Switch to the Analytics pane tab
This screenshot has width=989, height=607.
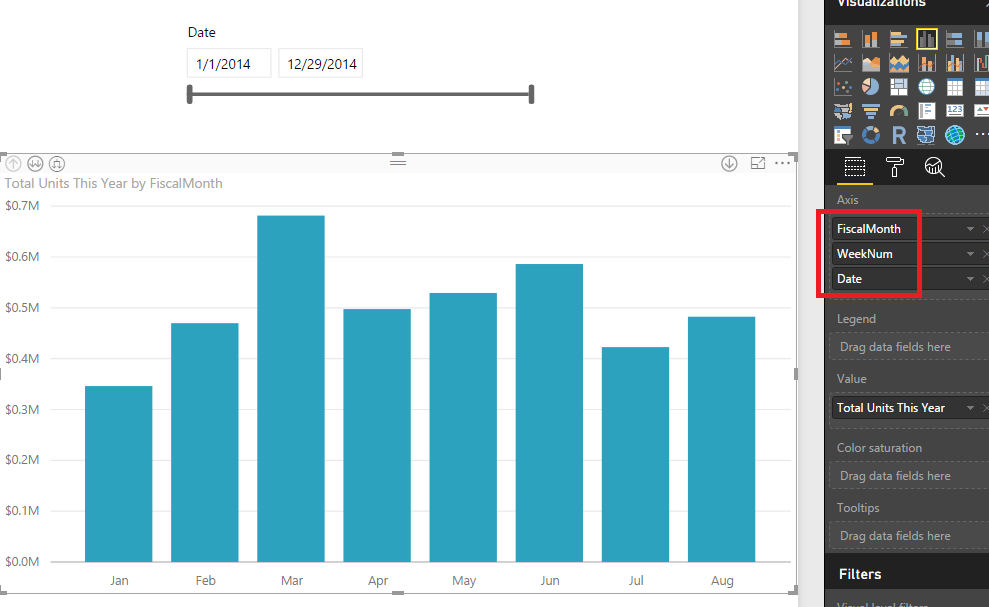click(934, 167)
